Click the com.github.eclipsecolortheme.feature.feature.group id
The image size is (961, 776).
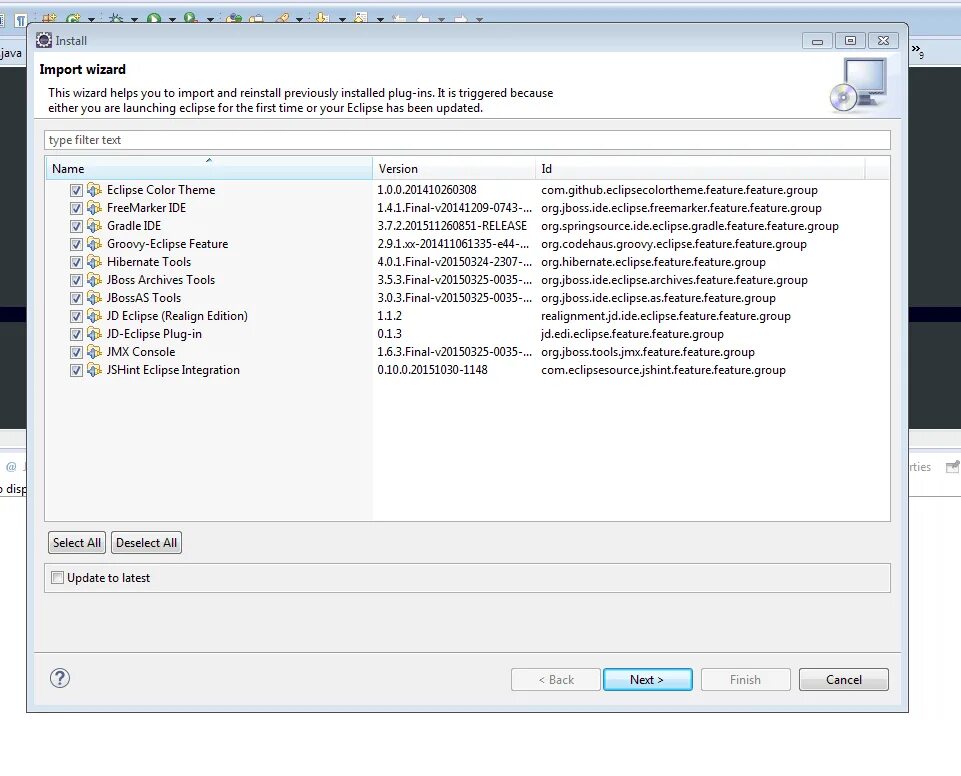679,190
